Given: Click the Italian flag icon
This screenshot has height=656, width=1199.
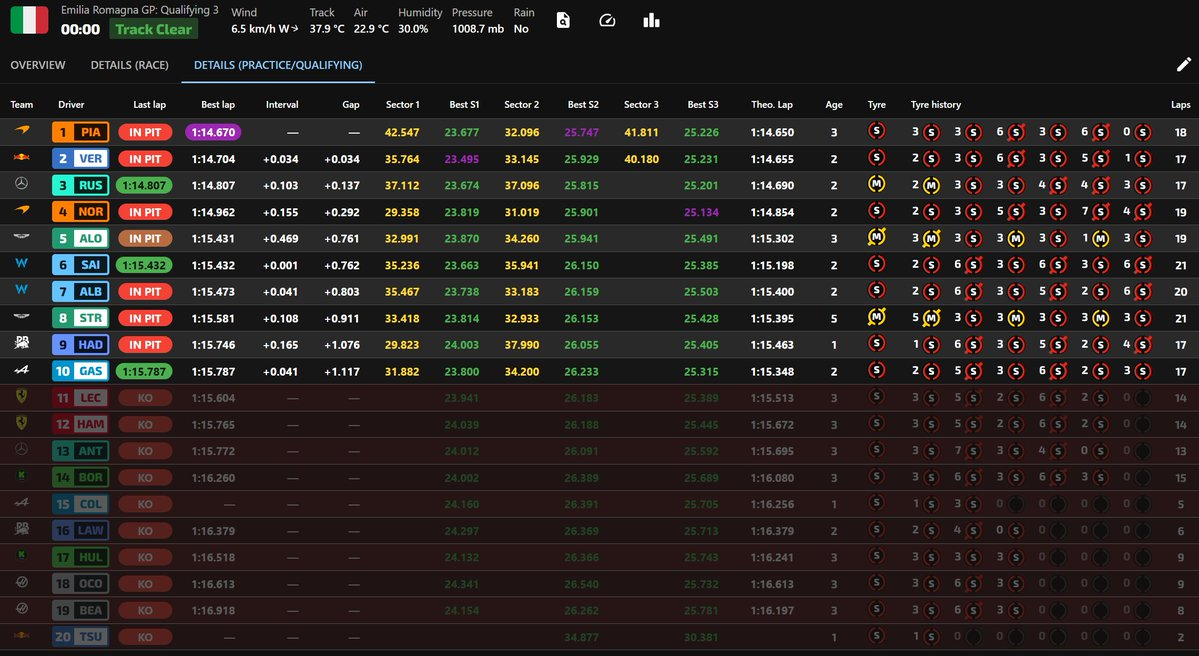Looking at the screenshot, I should click(29, 20).
